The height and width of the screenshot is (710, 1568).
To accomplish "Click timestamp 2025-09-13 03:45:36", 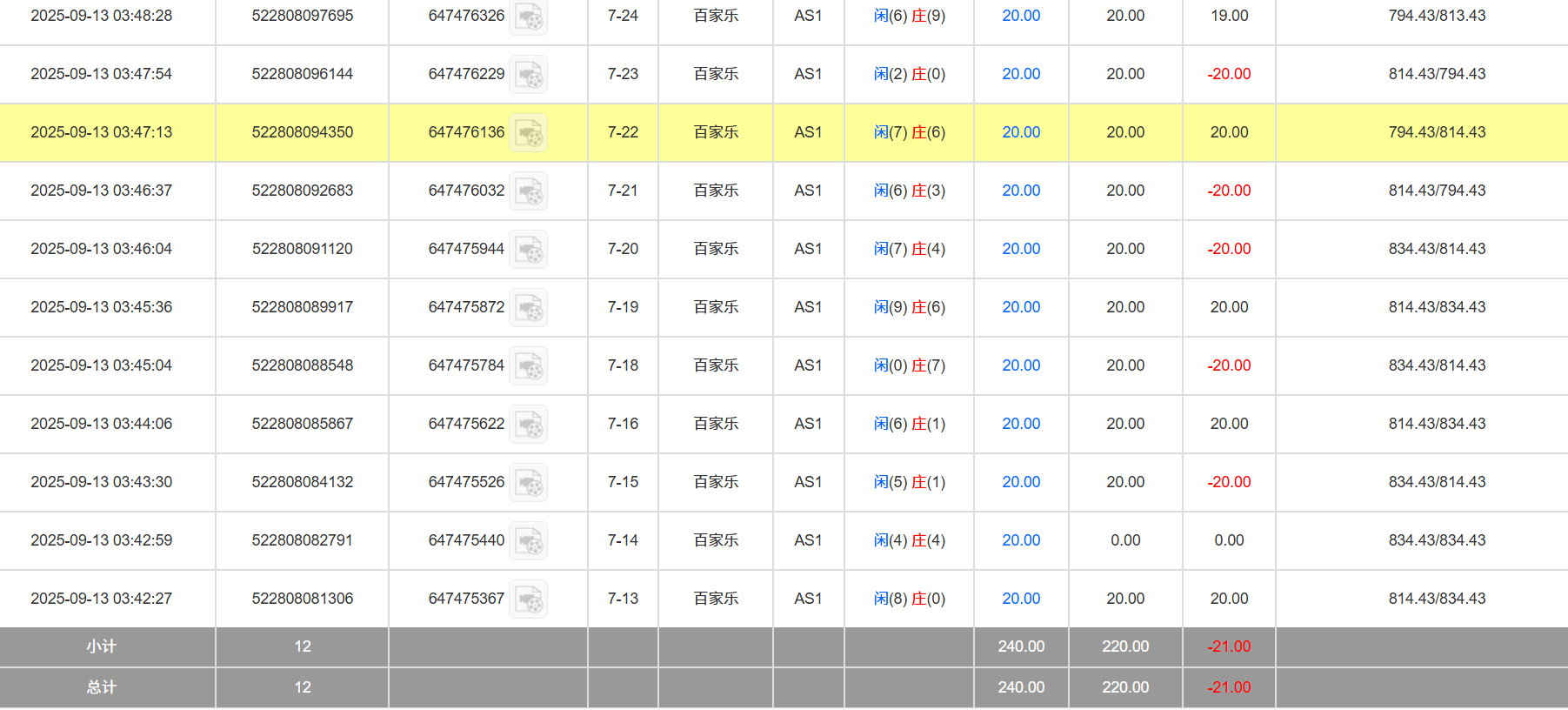I will pos(102,307).
